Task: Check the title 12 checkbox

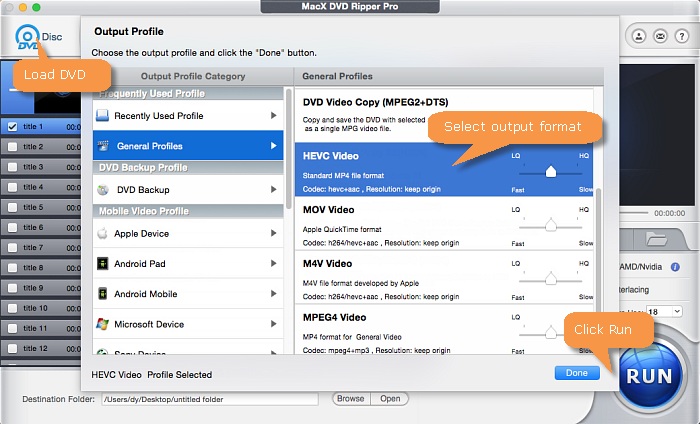Action: [12, 348]
